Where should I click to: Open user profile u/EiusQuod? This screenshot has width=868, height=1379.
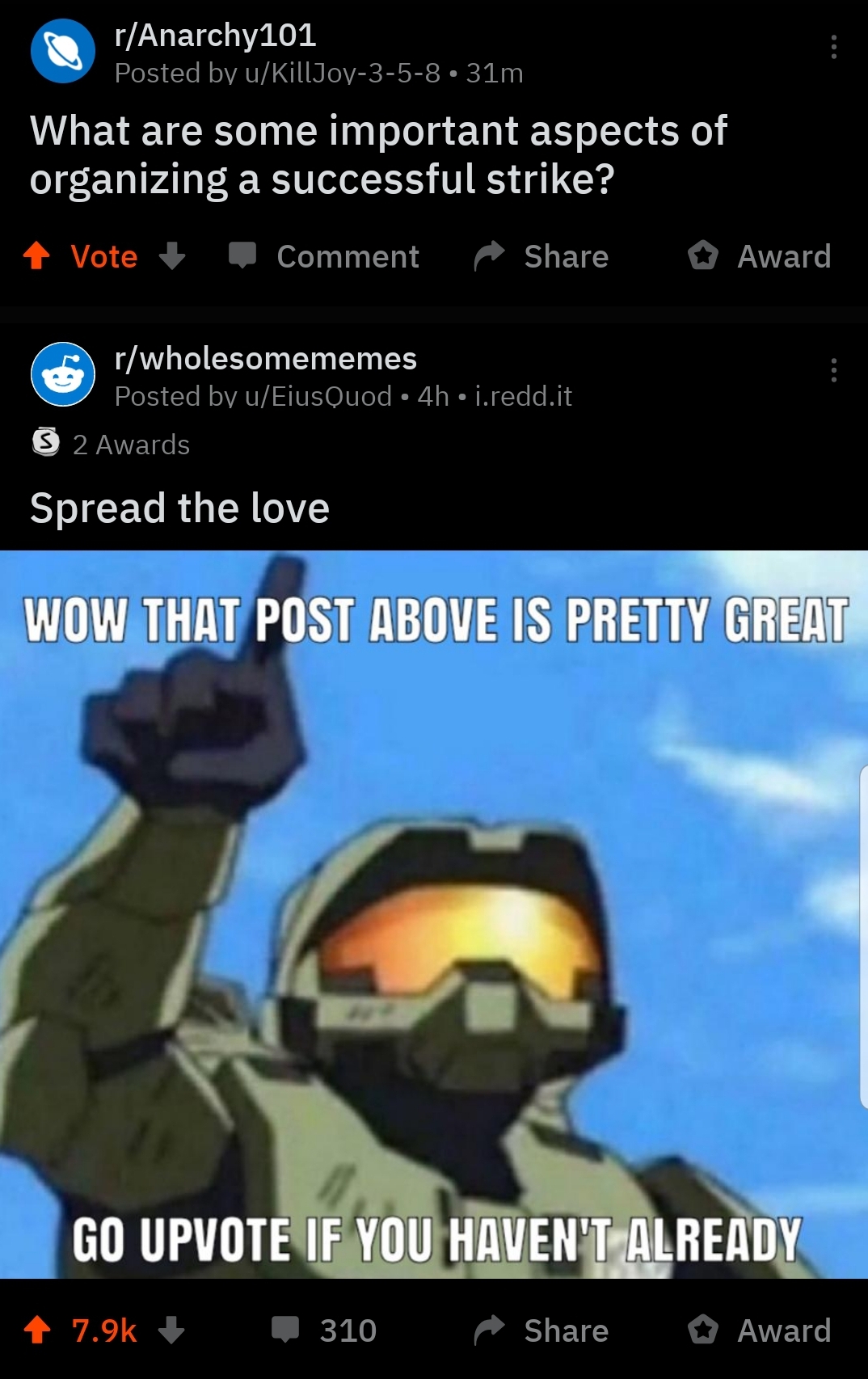point(318,397)
